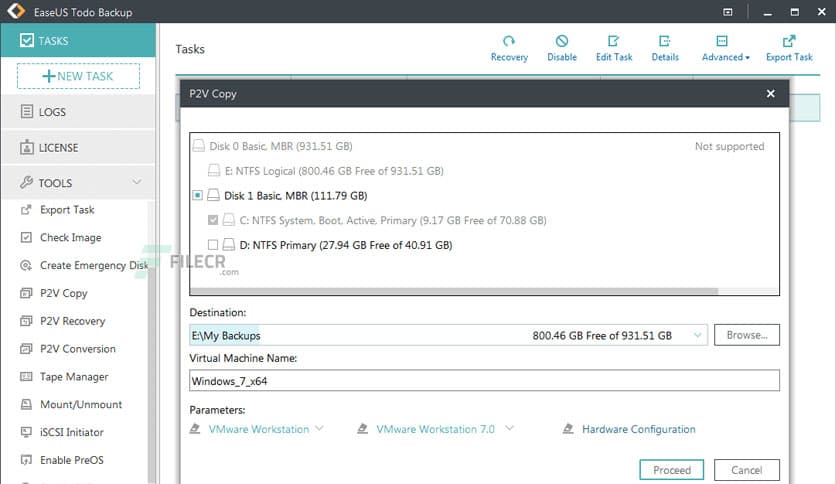Click the P2V Recovery sidebar icon
The image size is (836, 484).
tap(26, 321)
